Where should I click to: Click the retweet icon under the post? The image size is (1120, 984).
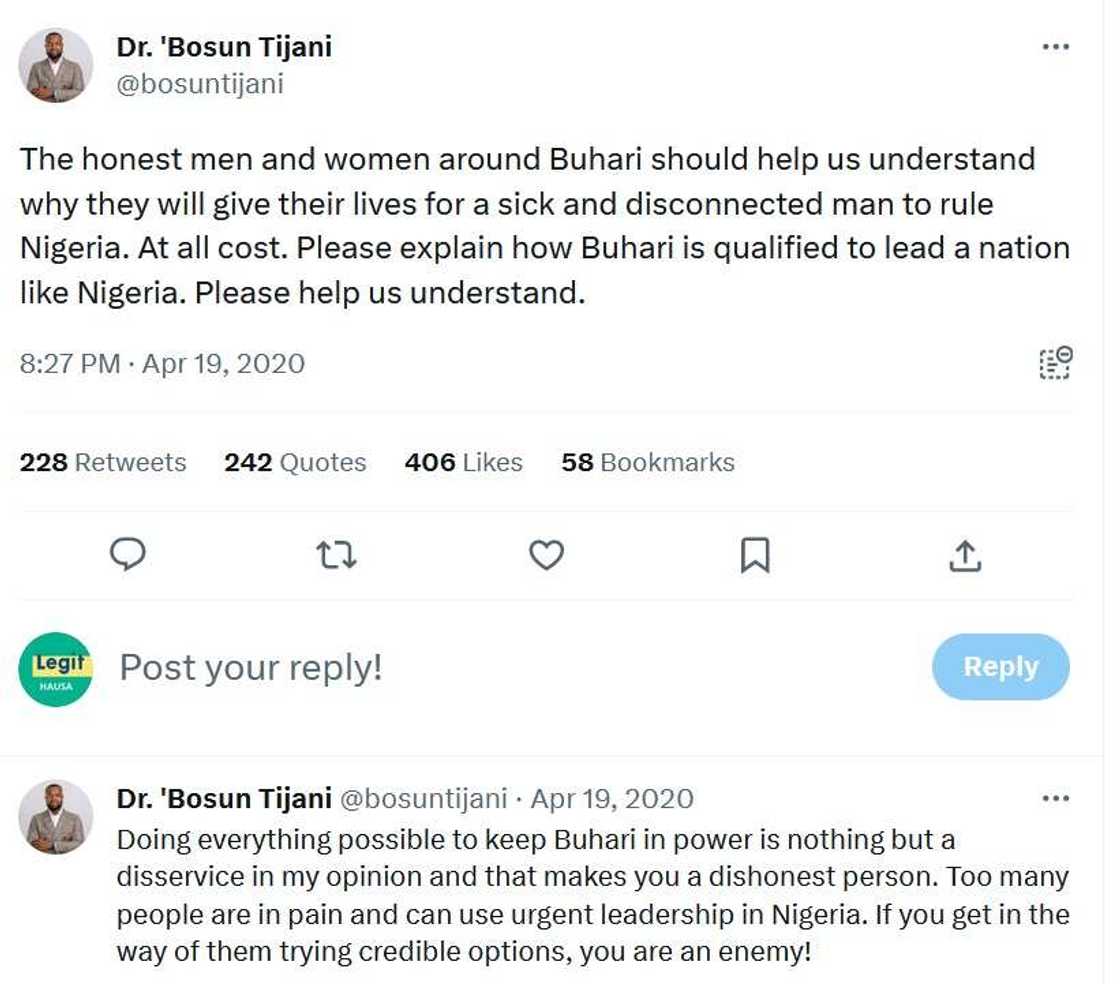[x=337, y=554]
